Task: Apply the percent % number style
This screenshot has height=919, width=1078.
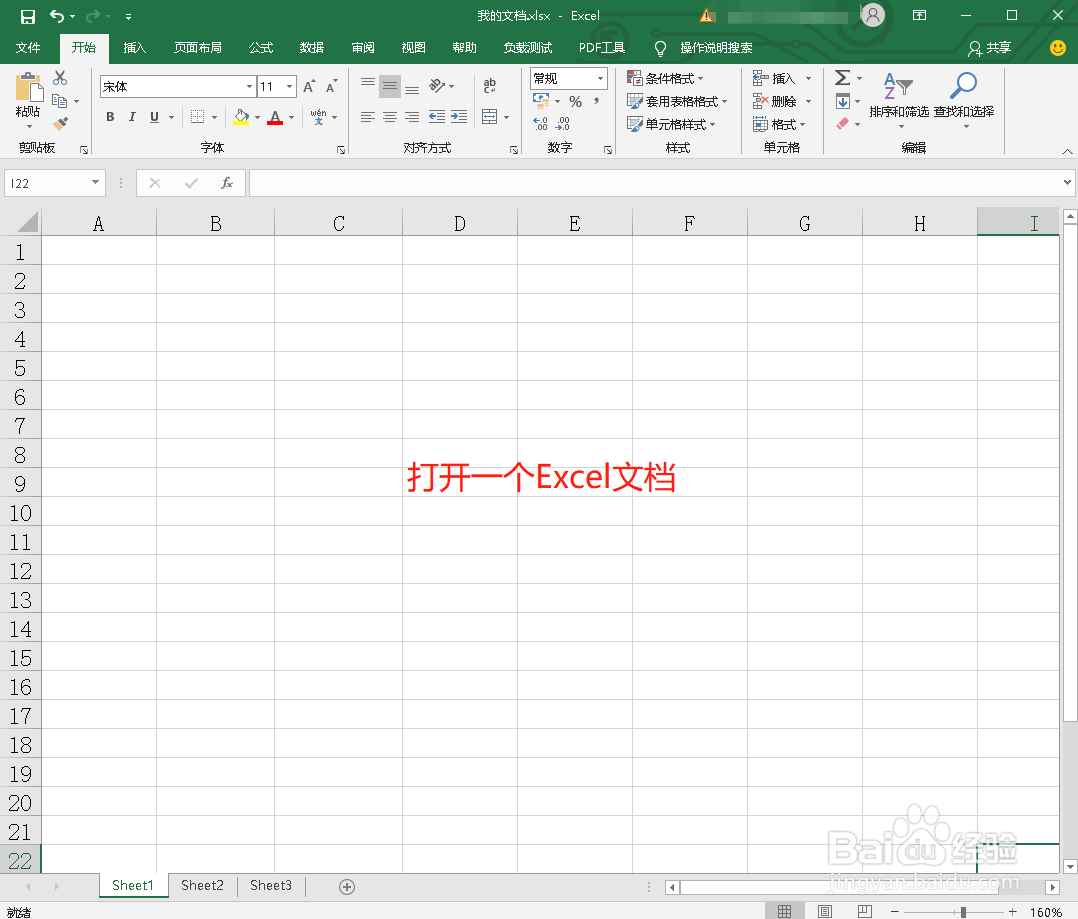Action: click(575, 101)
